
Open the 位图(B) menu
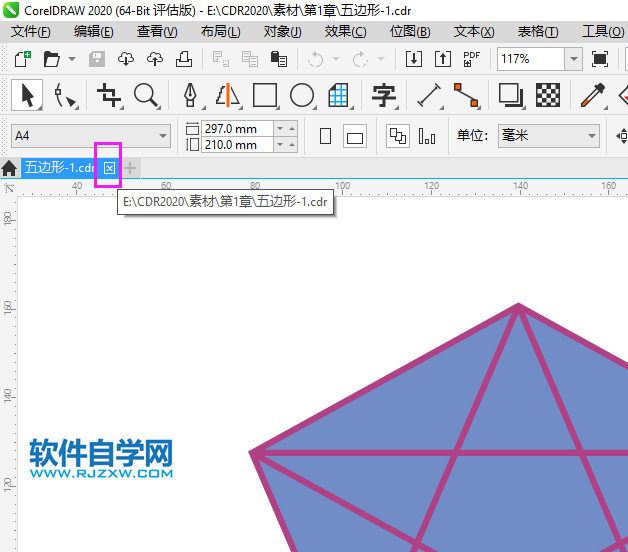tap(410, 31)
